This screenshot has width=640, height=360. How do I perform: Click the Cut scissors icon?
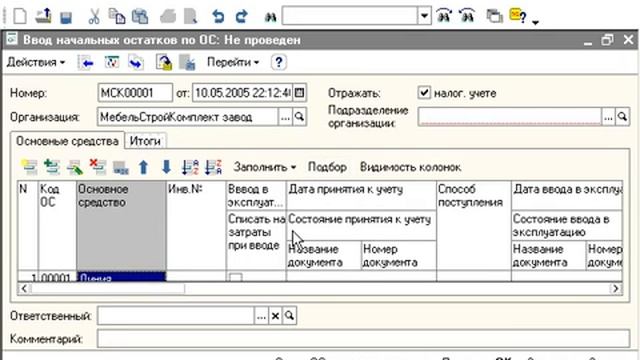click(x=93, y=16)
